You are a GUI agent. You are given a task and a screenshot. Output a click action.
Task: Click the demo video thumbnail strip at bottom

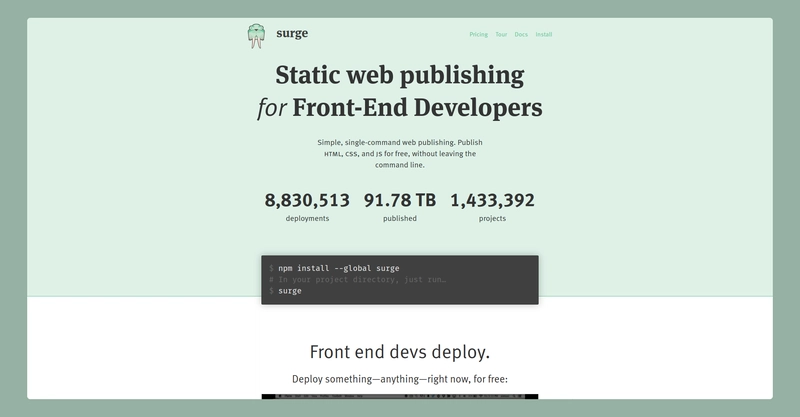pyautogui.click(x=399, y=397)
